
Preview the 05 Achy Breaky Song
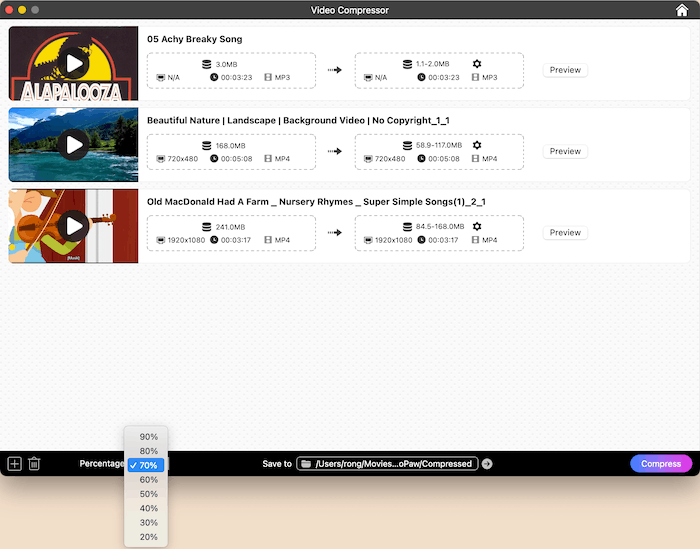click(x=565, y=70)
